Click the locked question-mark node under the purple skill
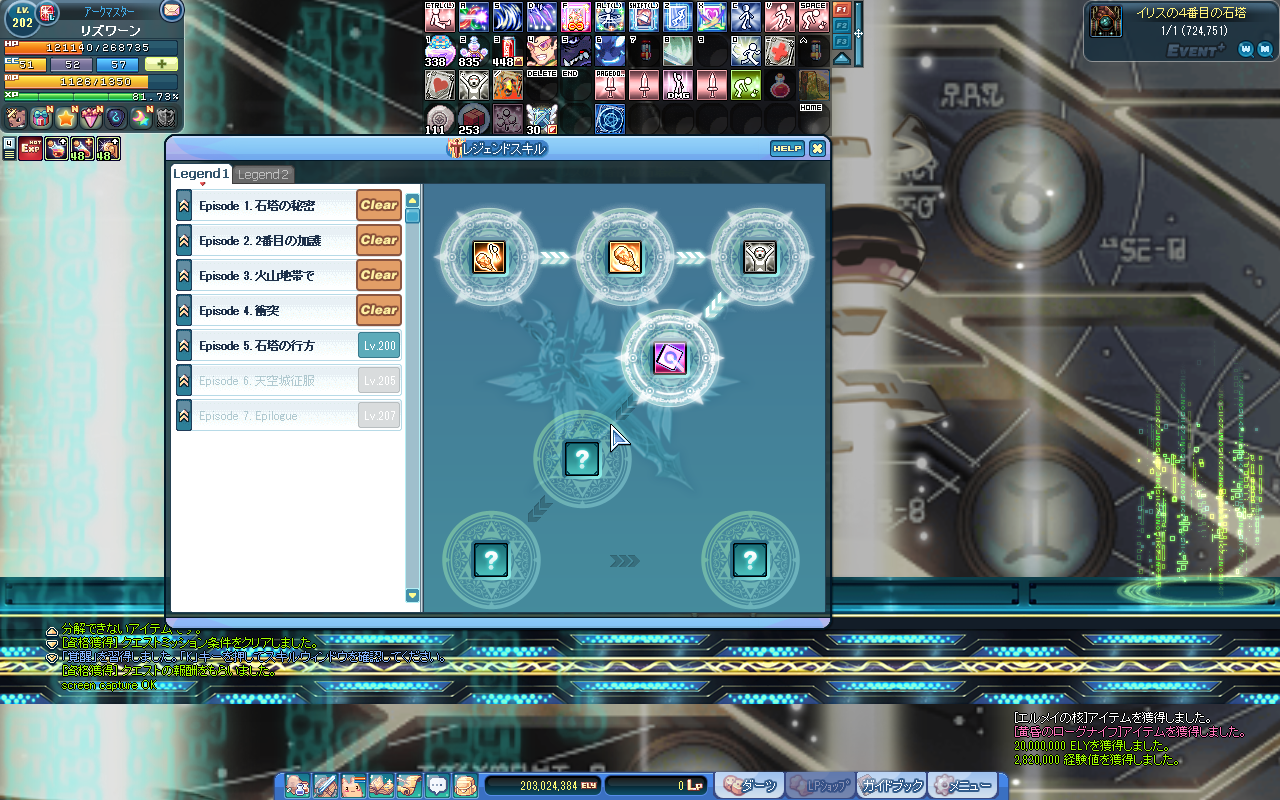Screen dimensions: 1280x800 [582, 459]
